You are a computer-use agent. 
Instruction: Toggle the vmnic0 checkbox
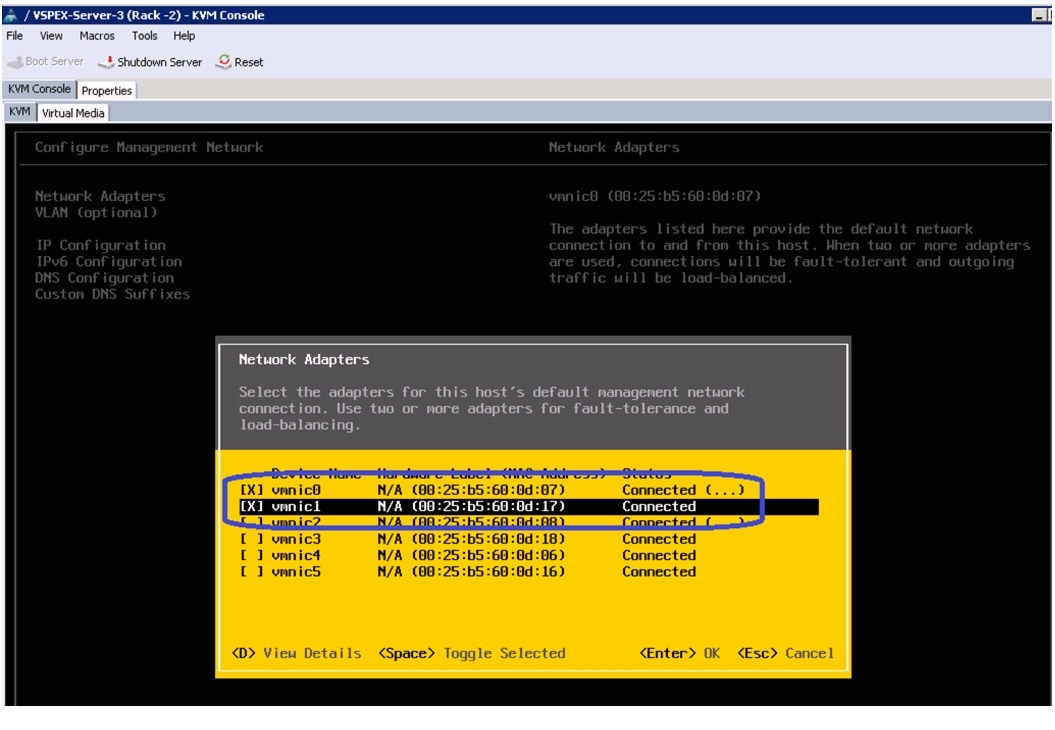pos(252,490)
